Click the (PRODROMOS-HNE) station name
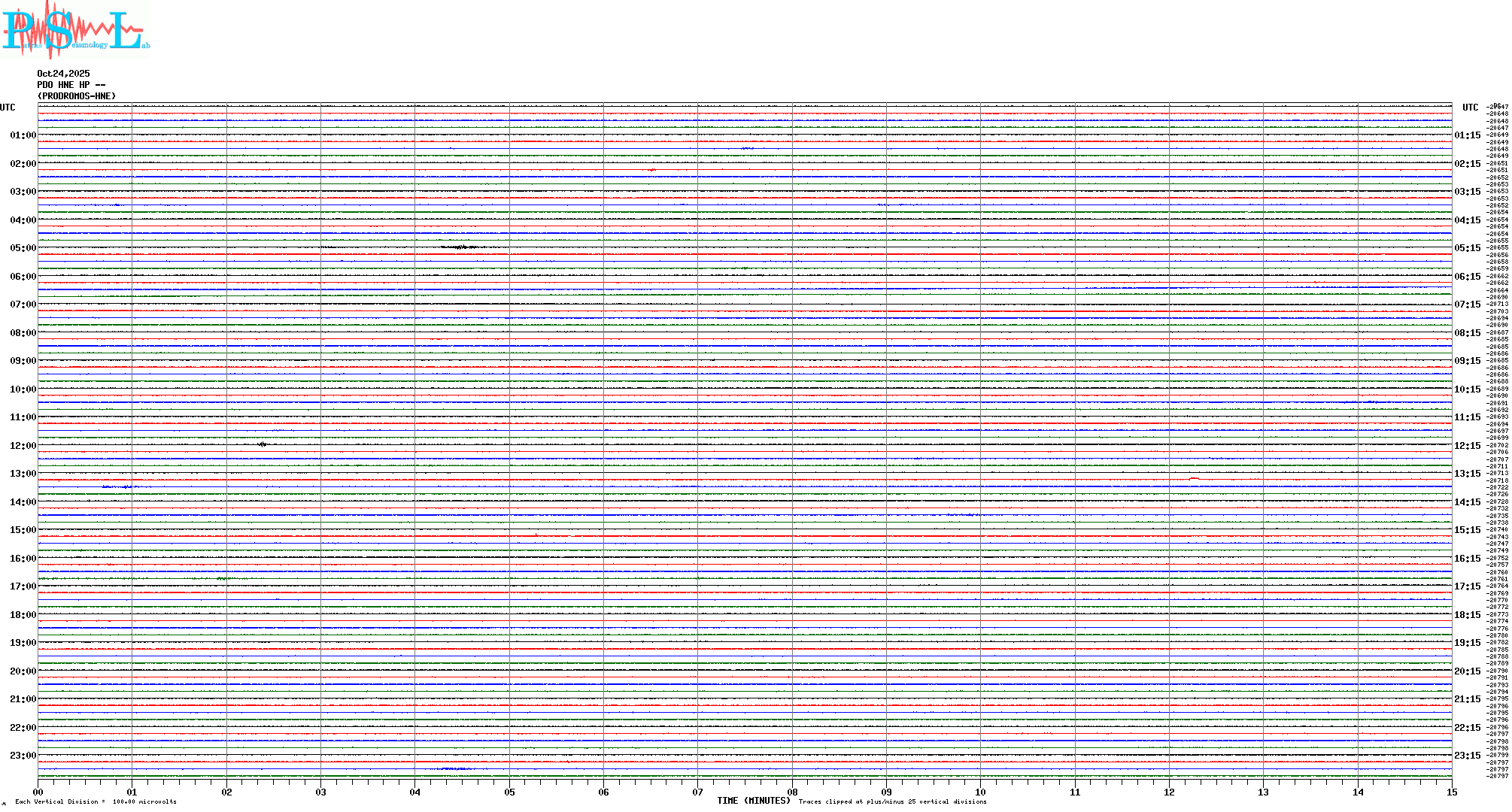This screenshot has width=1512, height=812. point(77,96)
